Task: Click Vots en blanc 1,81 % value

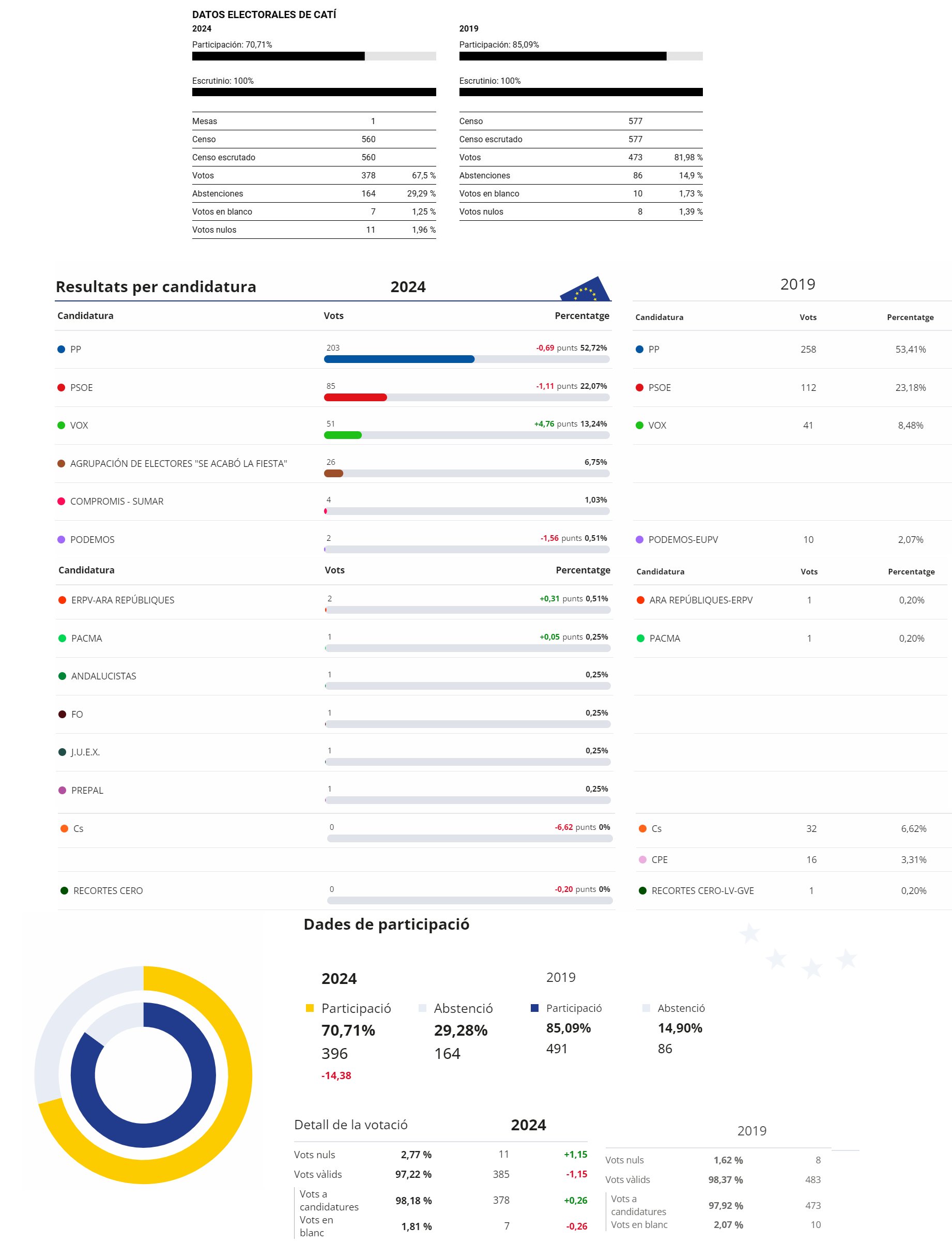Action: pos(416,1226)
